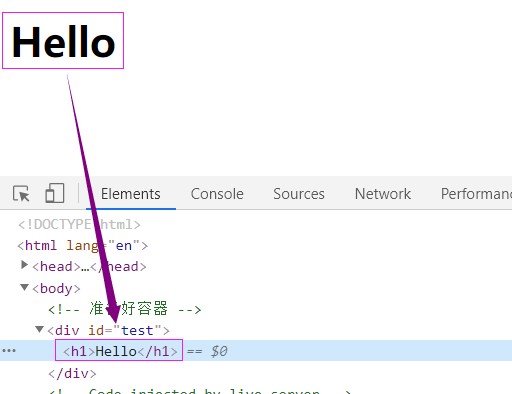This screenshot has width=512, height=394.
Task: Open the Sources tab
Action: [299, 194]
